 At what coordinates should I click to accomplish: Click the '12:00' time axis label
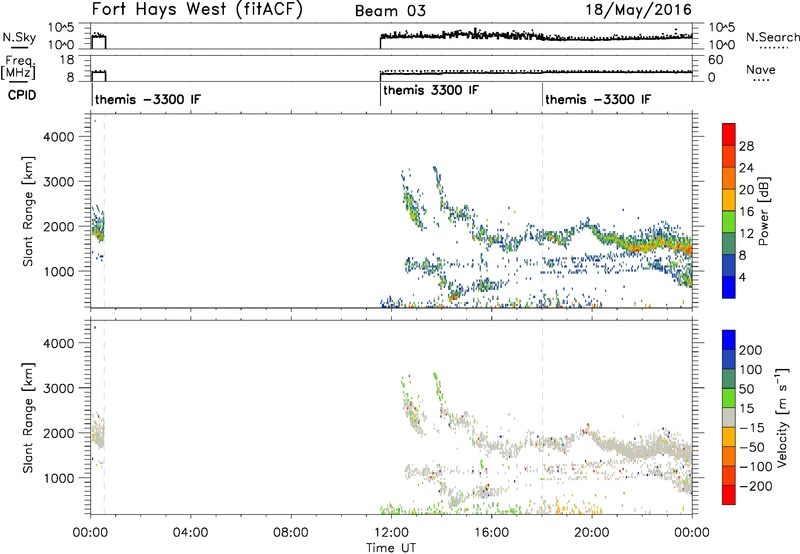coord(391,533)
